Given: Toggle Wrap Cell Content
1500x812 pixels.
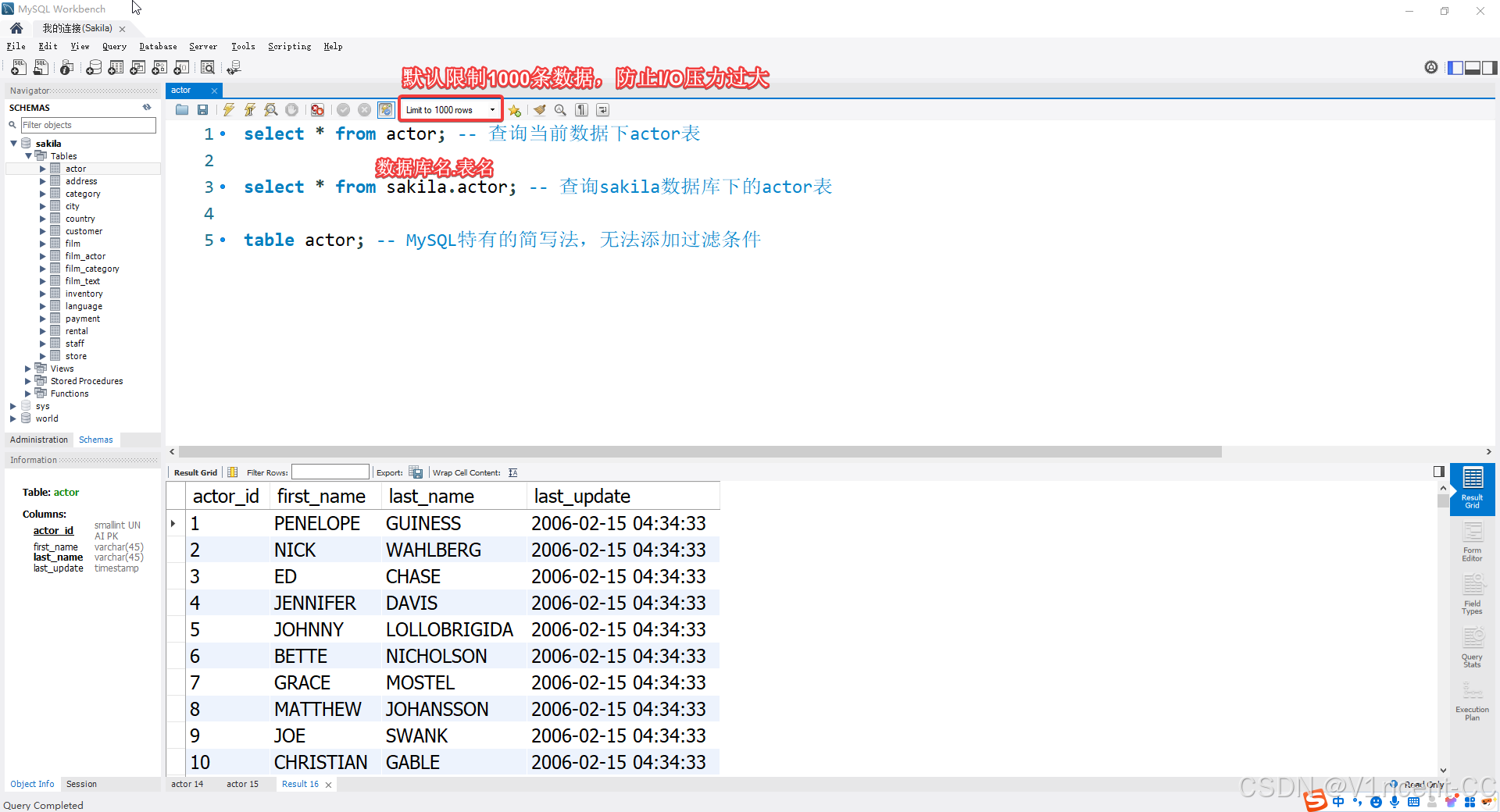Looking at the screenshot, I should [513, 472].
